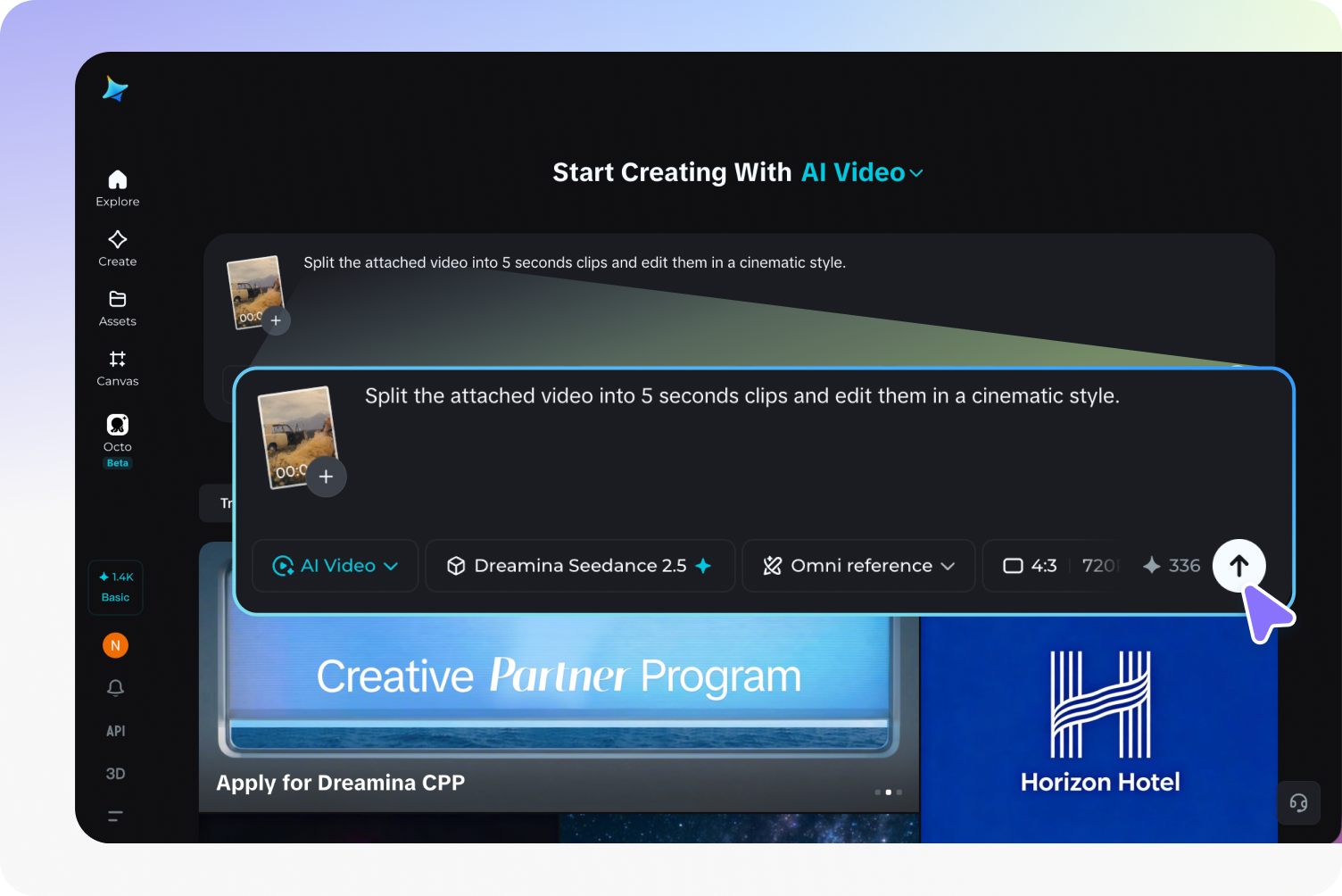
Task: Open the headset support chat button
Action: click(x=1298, y=803)
